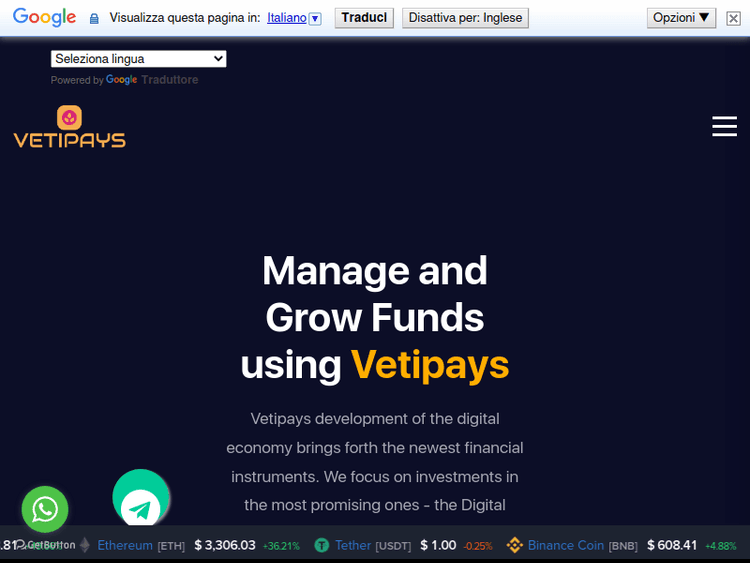The width and height of the screenshot is (750, 563).
Task: Click the 'Vetipays development of the digital' paragraph
Action: [x=375, y=462]
